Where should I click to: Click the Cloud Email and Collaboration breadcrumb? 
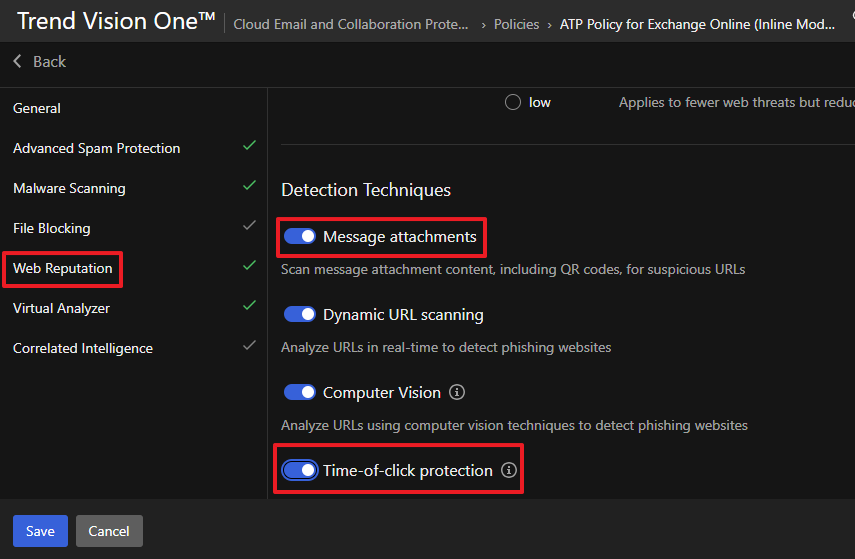(350, 24)
